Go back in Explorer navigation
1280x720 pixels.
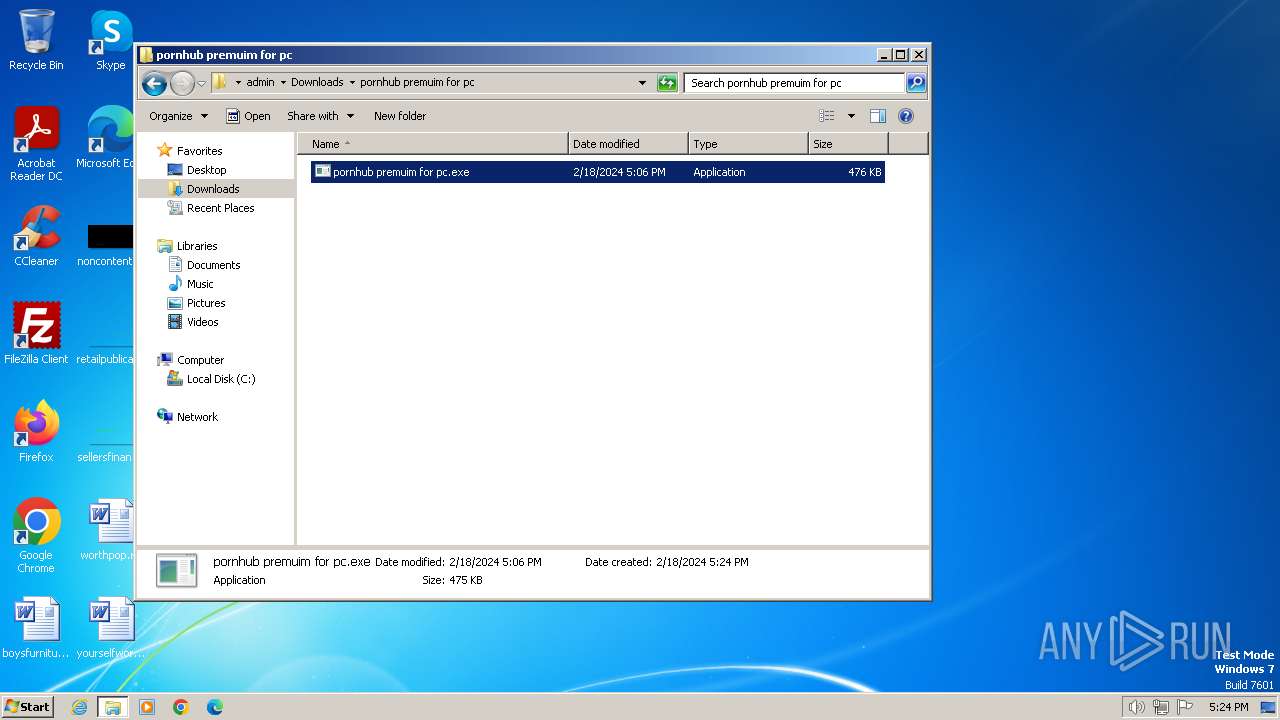(x=154, y=83)
